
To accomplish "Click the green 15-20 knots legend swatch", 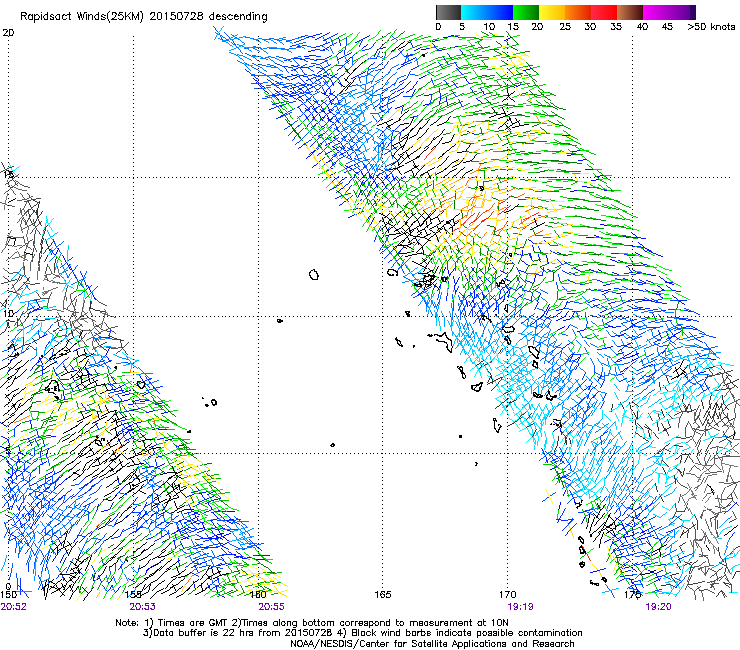I will click(x=526, y=12).
